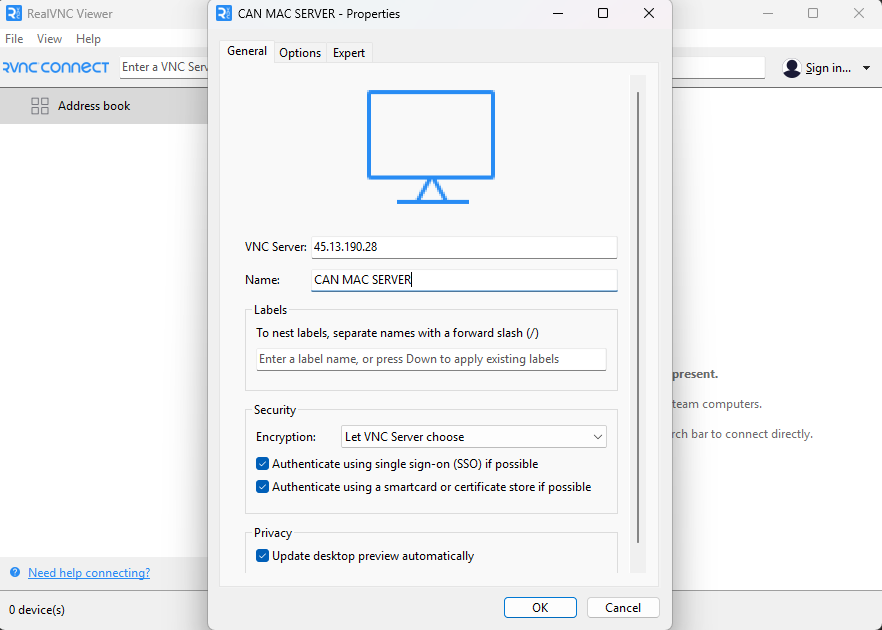Image resolution: width=882 pixels, height=630 pixels.
Task: Uncheck Update desktop preview automatically
Action: pyautogui.click(x=262, y=556)
